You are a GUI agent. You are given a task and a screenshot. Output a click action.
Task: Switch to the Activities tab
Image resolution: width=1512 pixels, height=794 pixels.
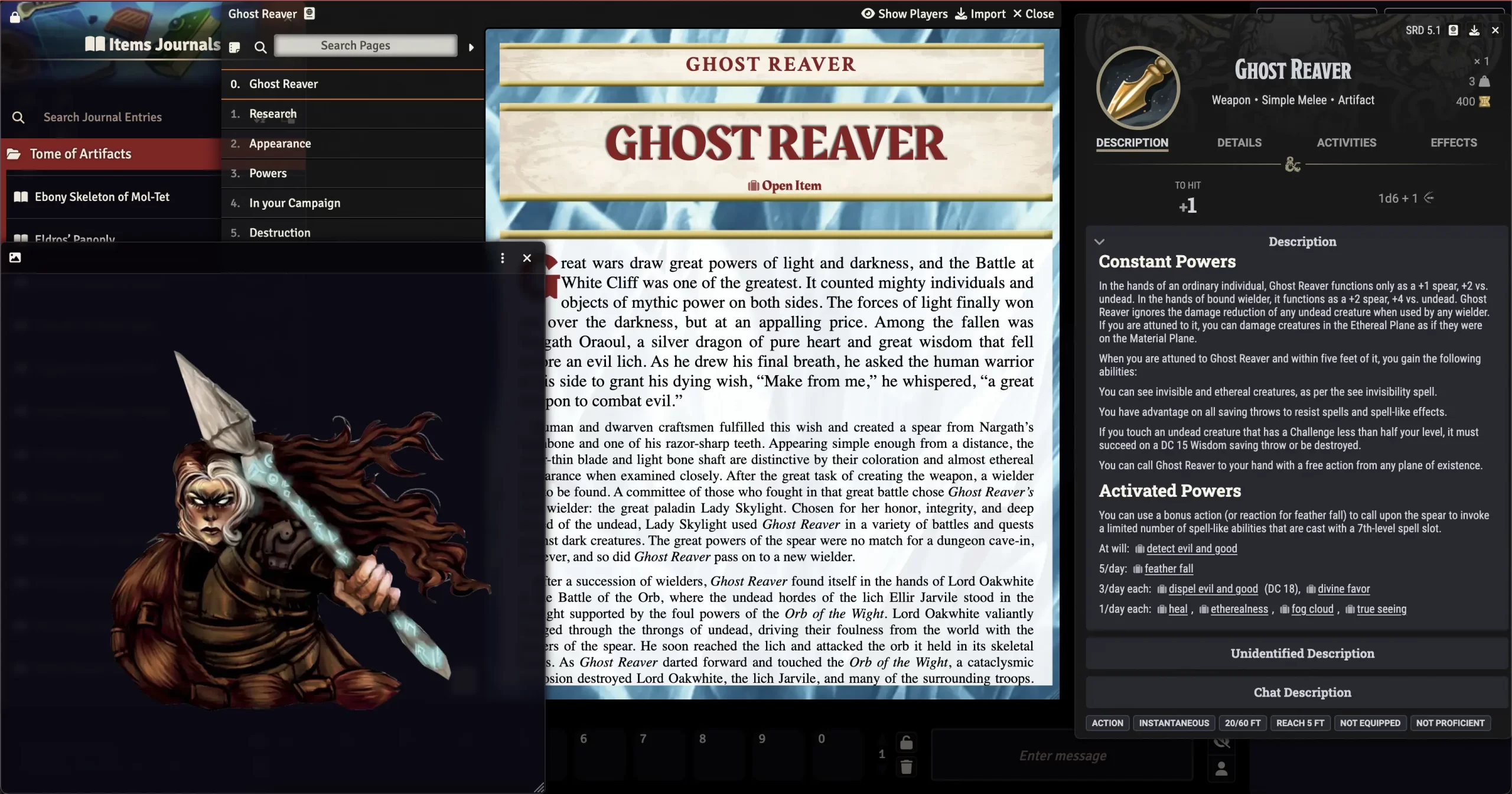[1346, 142]
